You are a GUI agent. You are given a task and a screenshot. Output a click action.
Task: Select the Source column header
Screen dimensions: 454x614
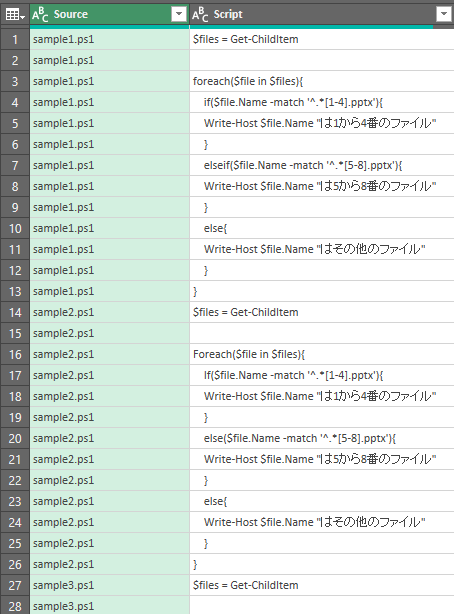[110, 14]
